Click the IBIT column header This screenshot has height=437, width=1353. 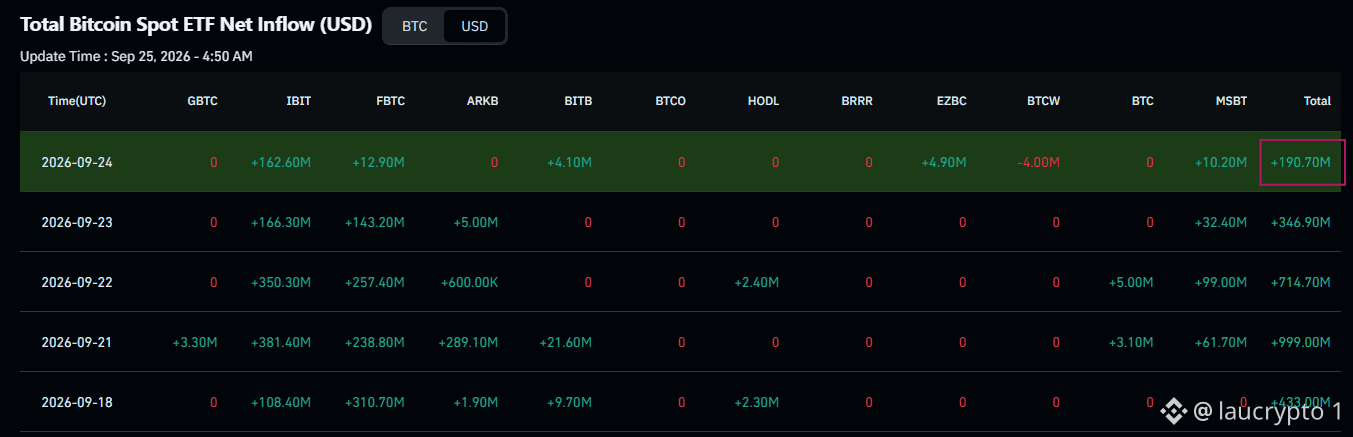click(x=298, y=101)
